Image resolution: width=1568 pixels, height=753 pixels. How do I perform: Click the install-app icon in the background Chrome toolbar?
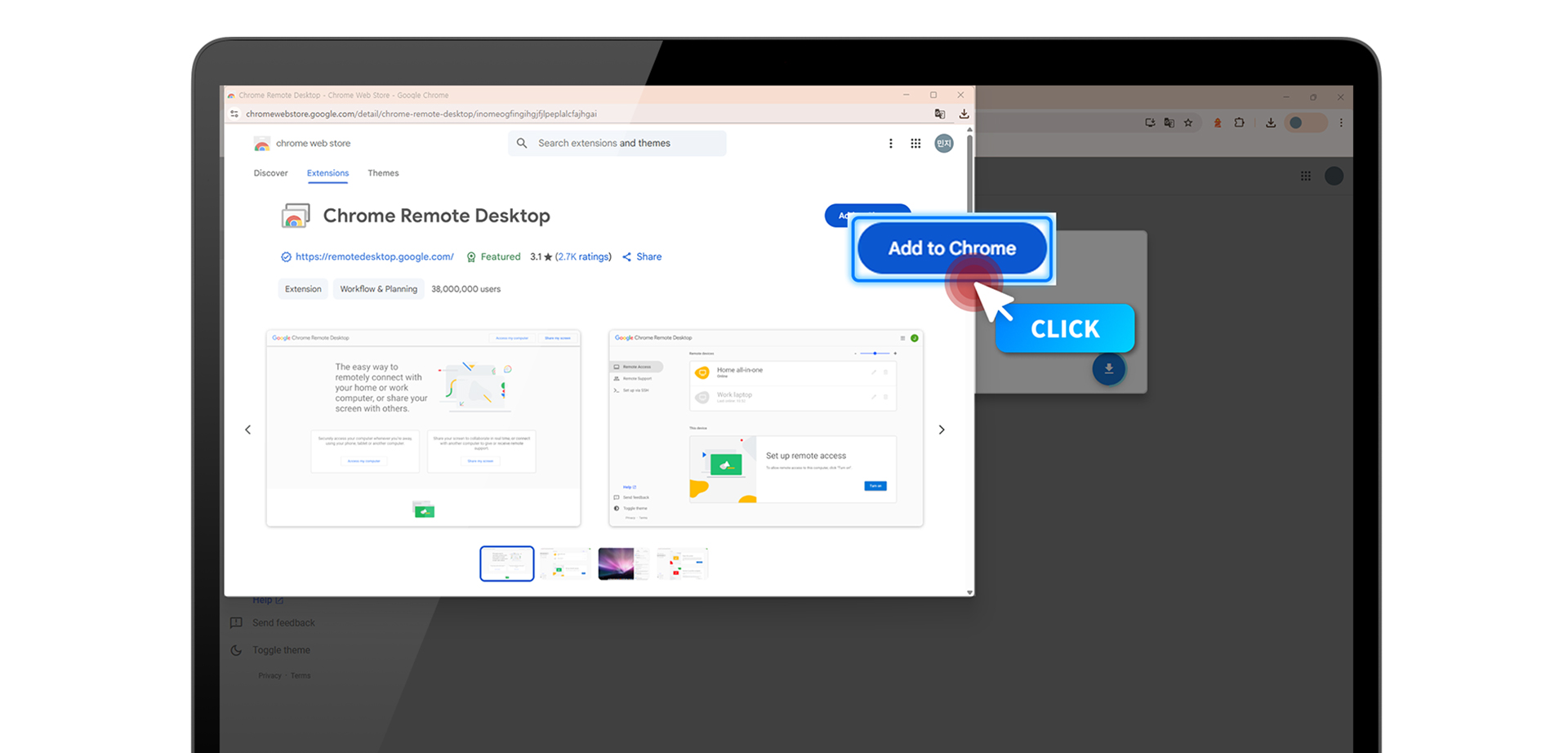click(x=1150, y=123)
